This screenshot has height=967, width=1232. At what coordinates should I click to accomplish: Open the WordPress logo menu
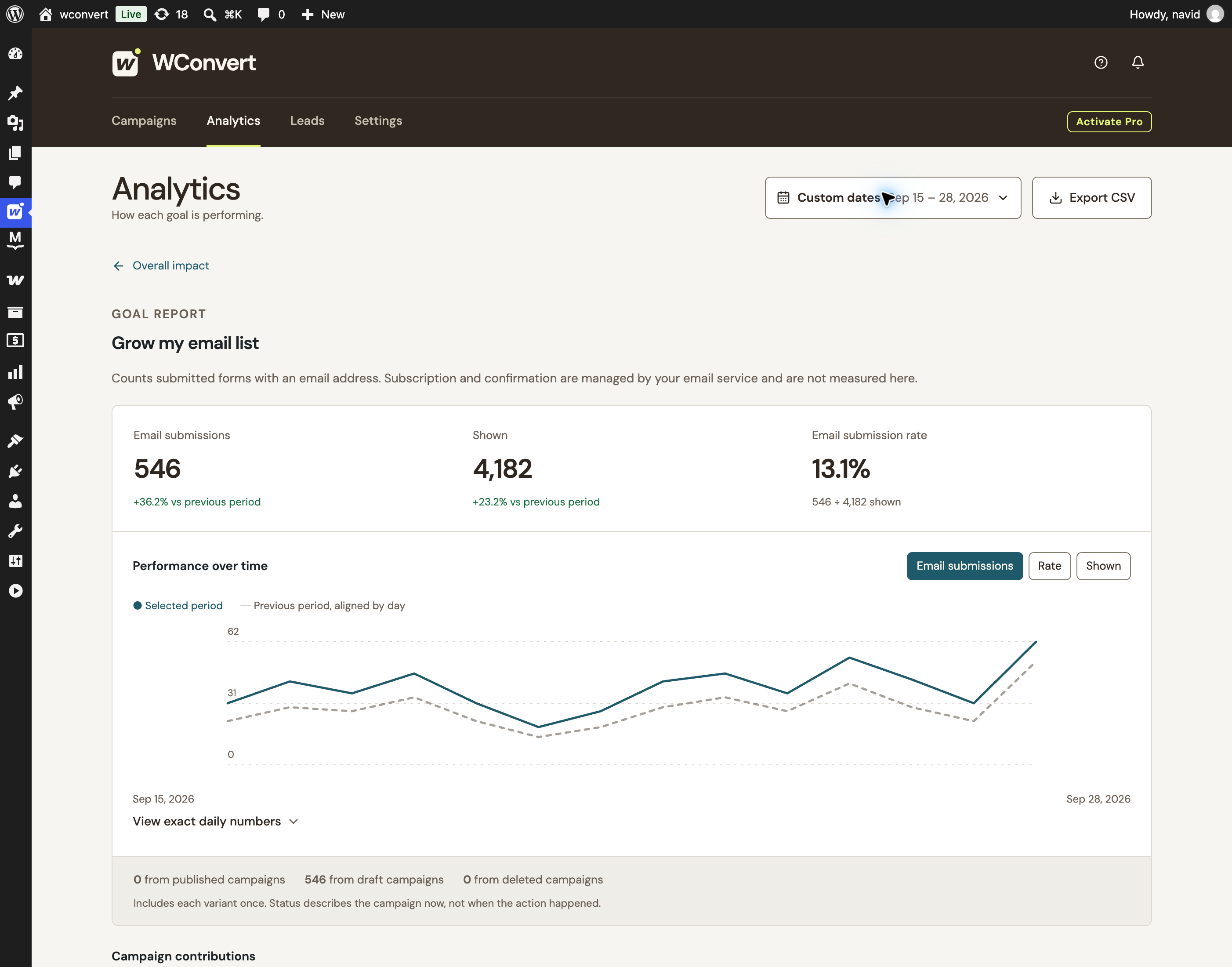point(15,14)
